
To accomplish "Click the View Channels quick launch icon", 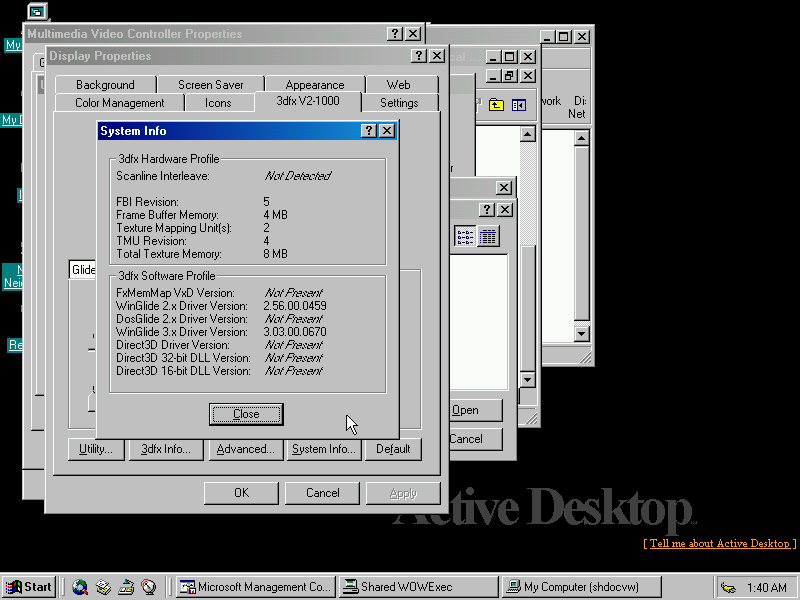I will coord(149,587).
